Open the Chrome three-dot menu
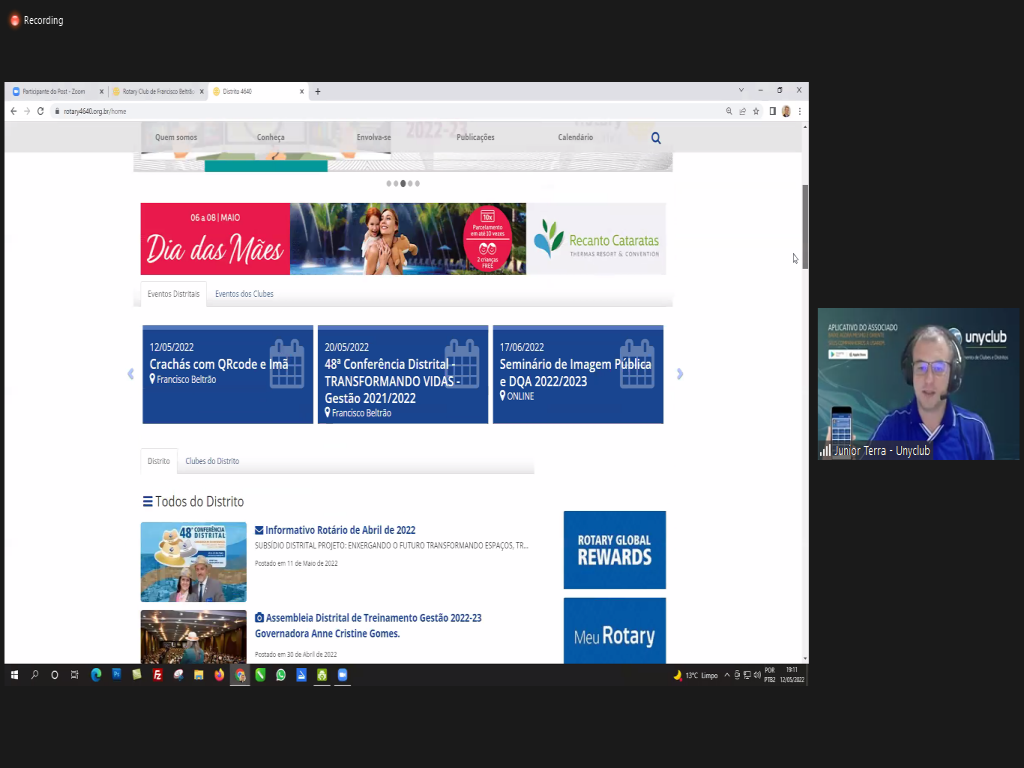Viewport: 1024px width, 768px height. point(800,111)
